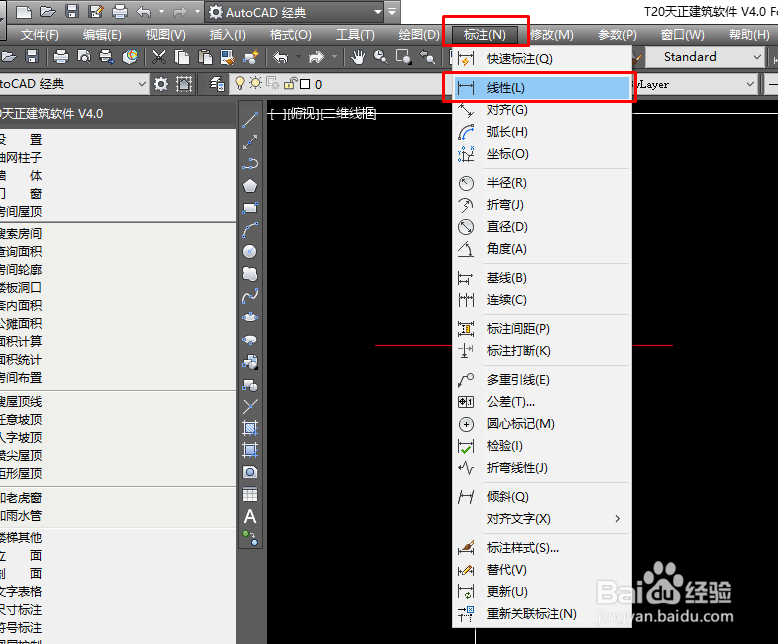Image resolution: width=778 pixels, height=644 pixels.
Task: Click the Cut scissors icon
Action: pos(159,57)
